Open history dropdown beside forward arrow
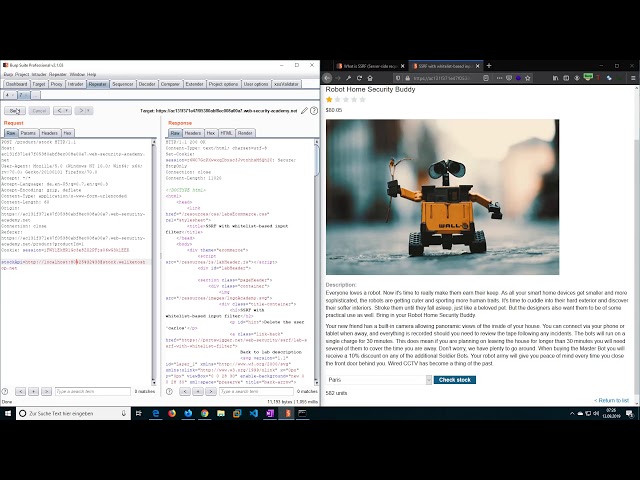Screen dimensions: 640x480 (x=89, y=111)
